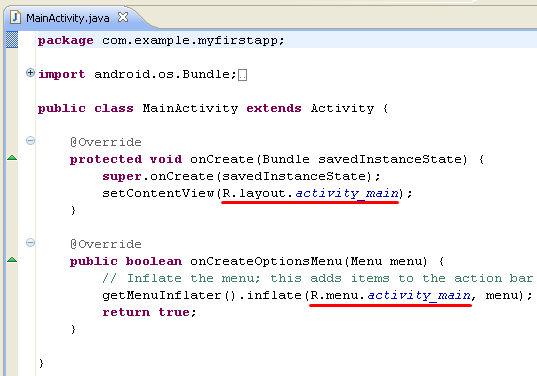Click the first @Override annotation
Screen dimensions: 537x376
106,142
